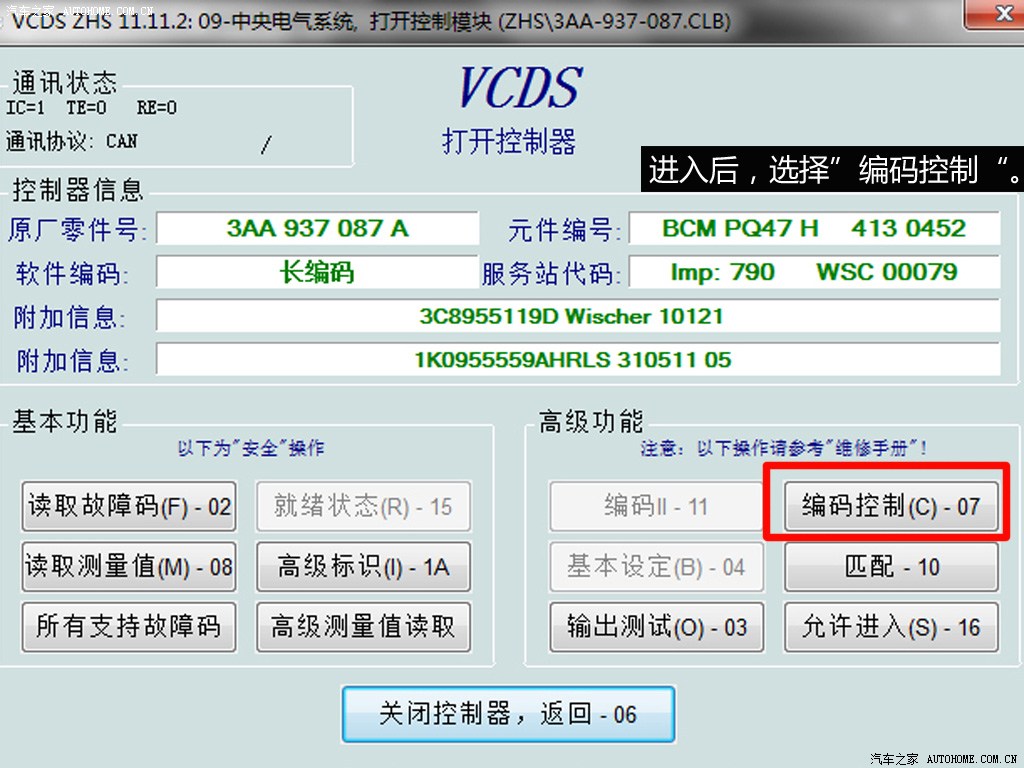Open 高级标识(I) - 1A

pos(363,566)
